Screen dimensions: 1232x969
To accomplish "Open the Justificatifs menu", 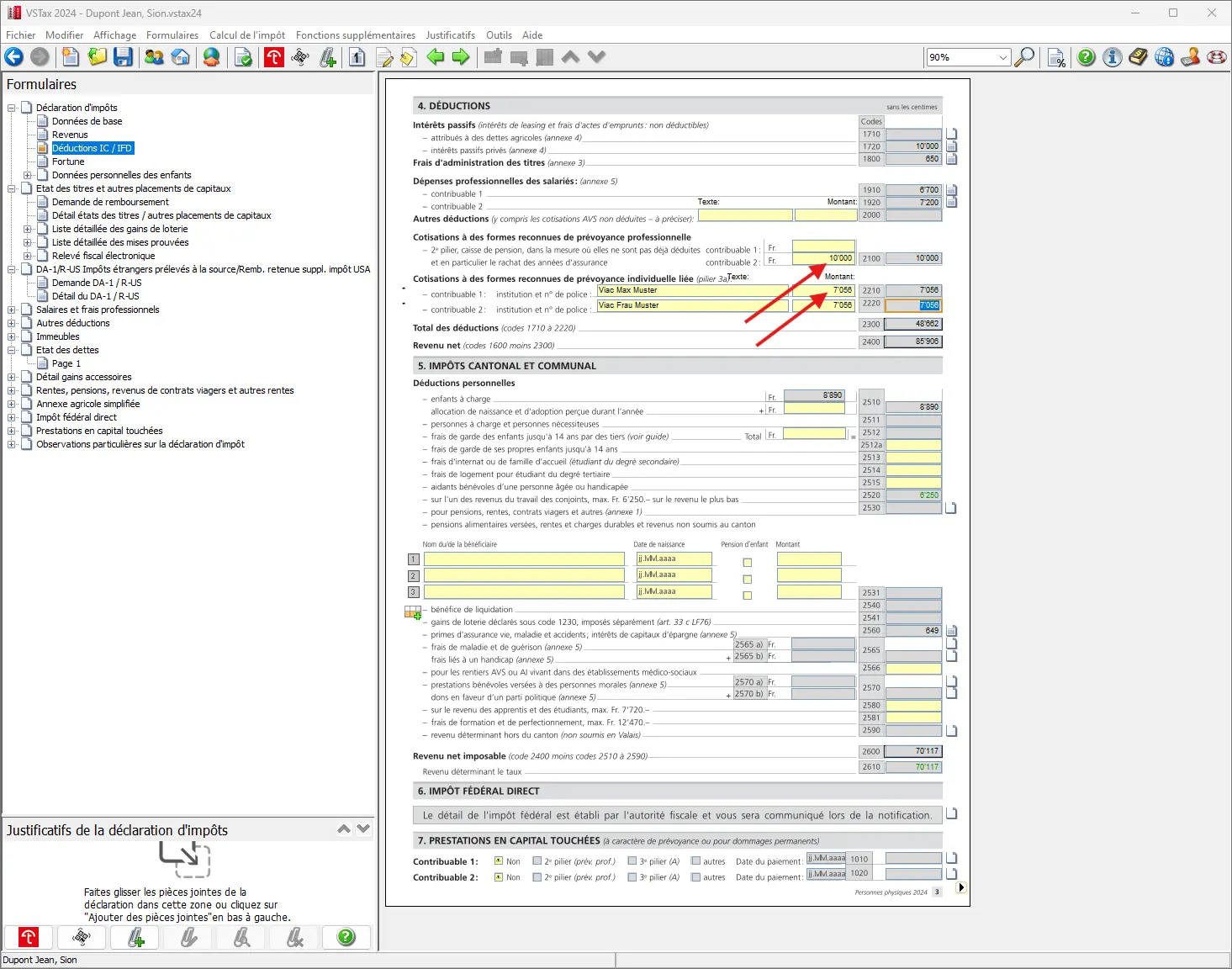I will point(450,35).
